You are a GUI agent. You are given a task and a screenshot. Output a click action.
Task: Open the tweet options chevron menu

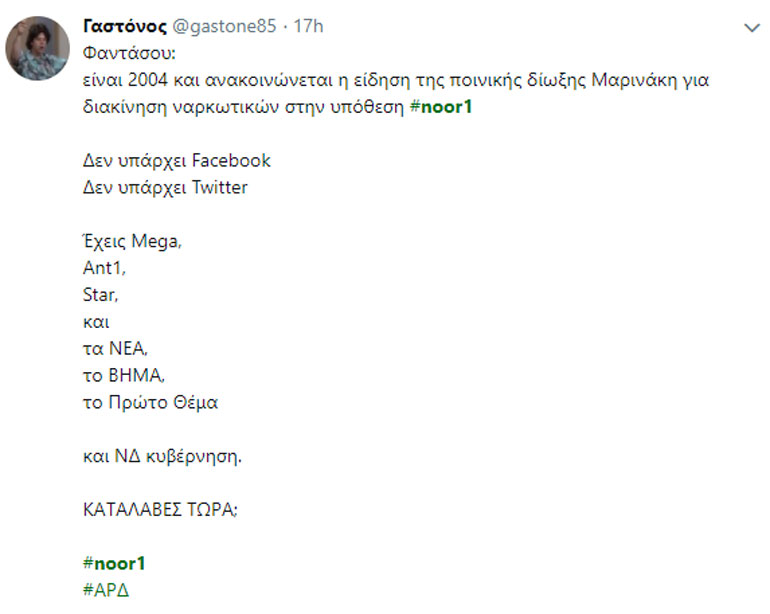click(x=752, y=29)
